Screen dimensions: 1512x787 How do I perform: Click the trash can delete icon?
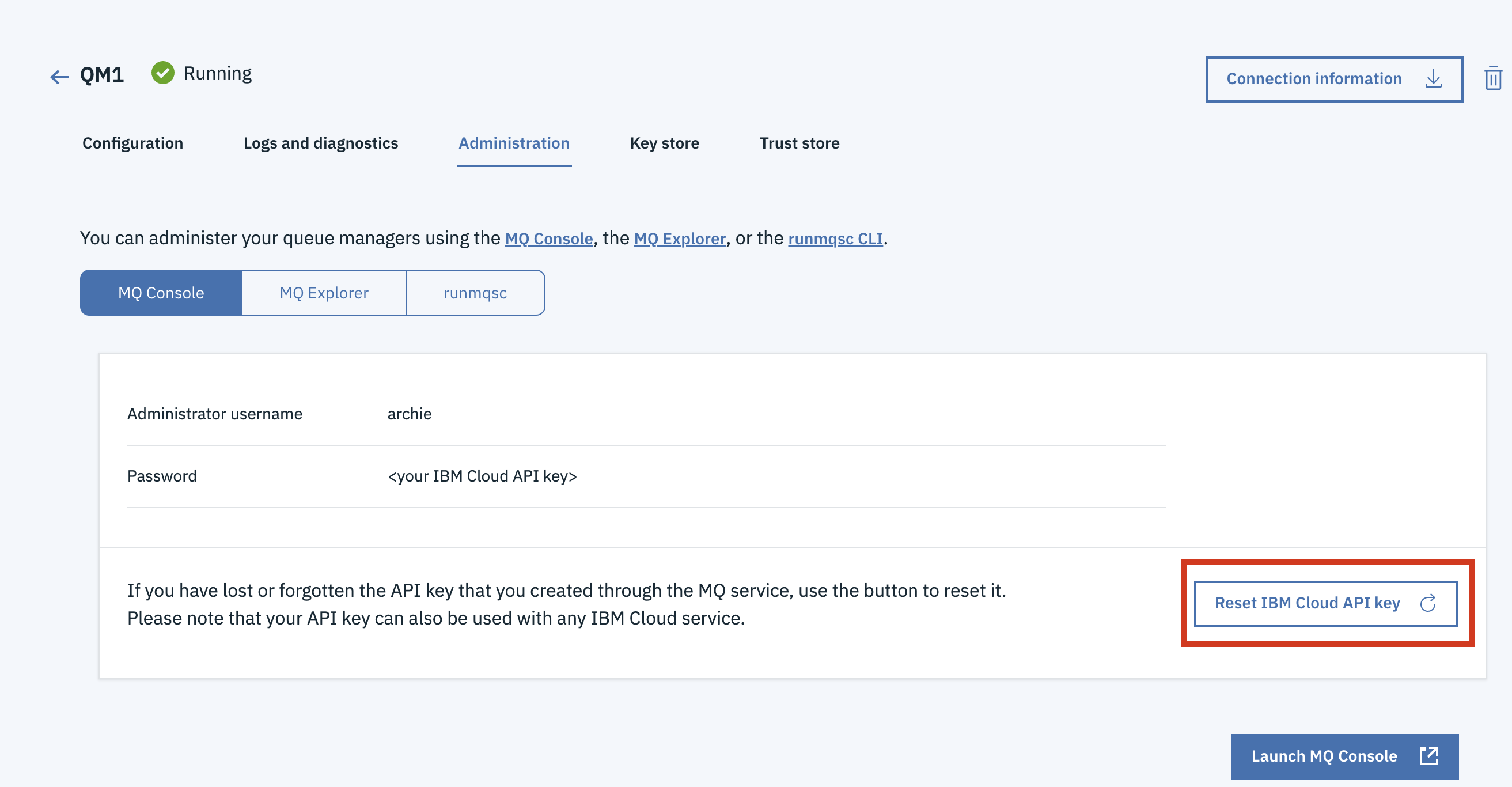[x=1493, y=78]
